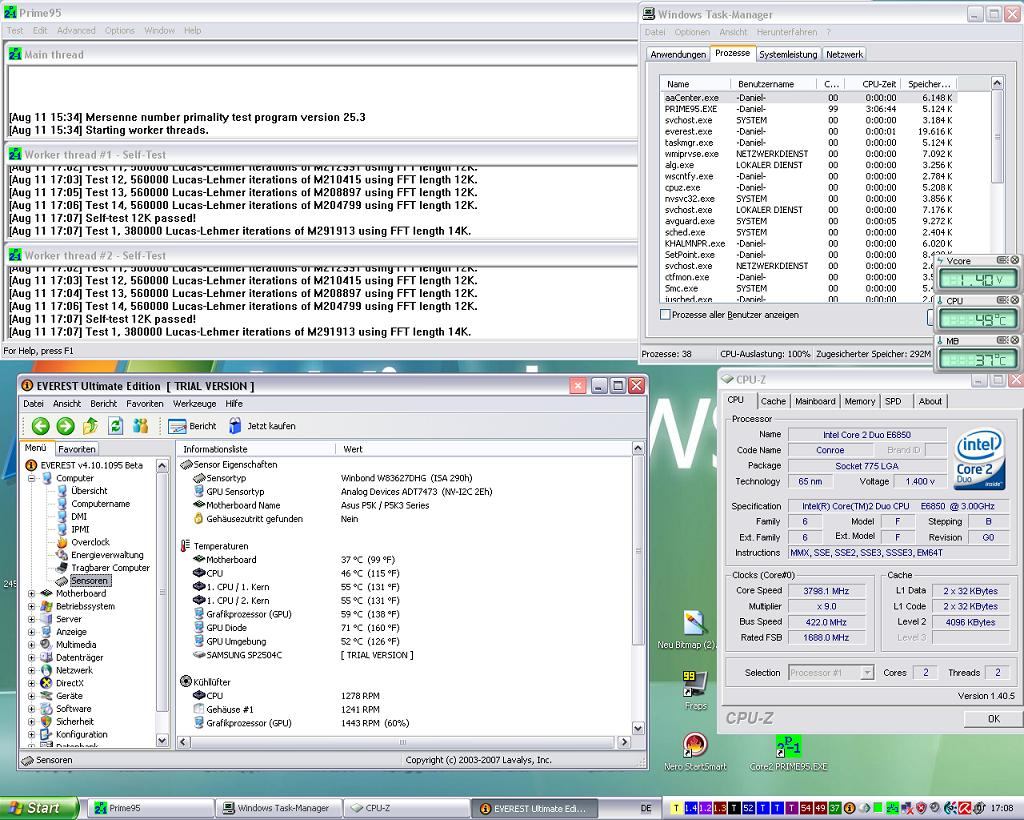This screenshot has width=1024, height=820.
Task: Open CPU-Z processor selection dropdown
Action: (x=831, y=672)
